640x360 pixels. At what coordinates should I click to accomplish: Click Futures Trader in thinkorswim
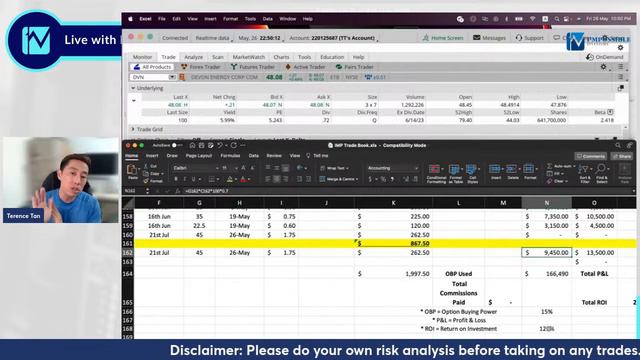[253, 67]
